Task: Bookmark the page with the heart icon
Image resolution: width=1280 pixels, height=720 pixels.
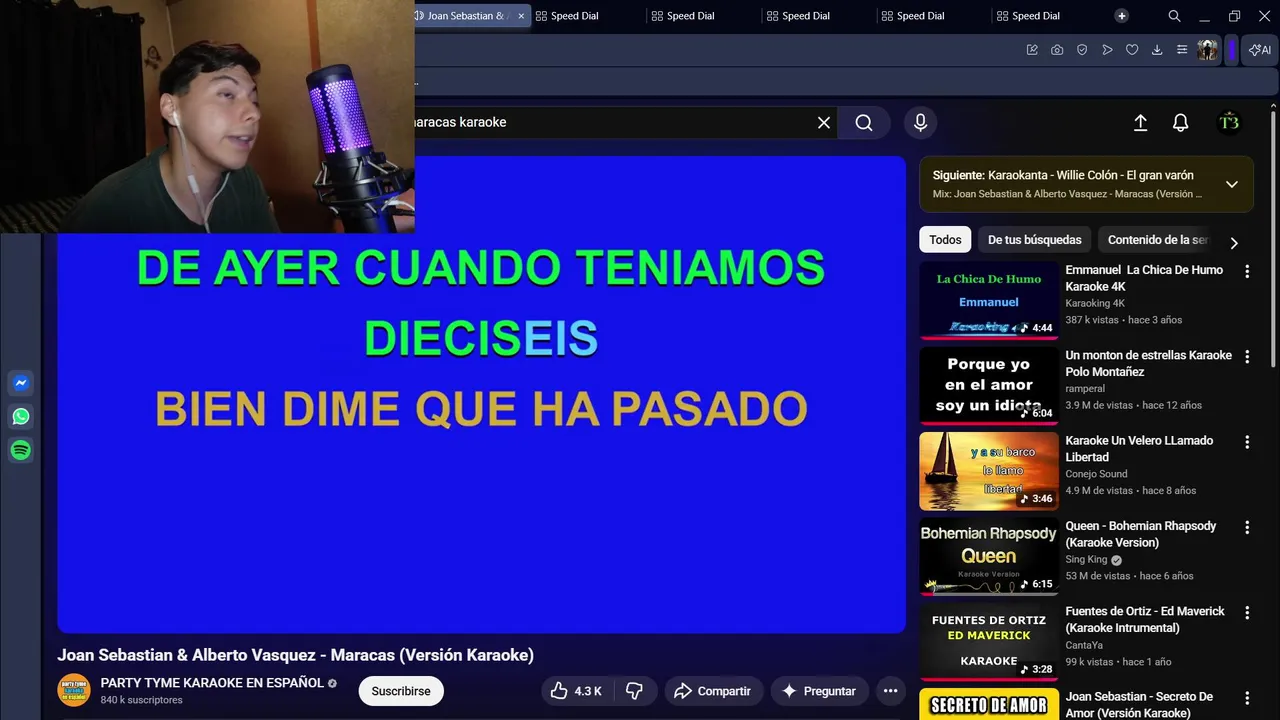Action: (x=1132, y=50)
